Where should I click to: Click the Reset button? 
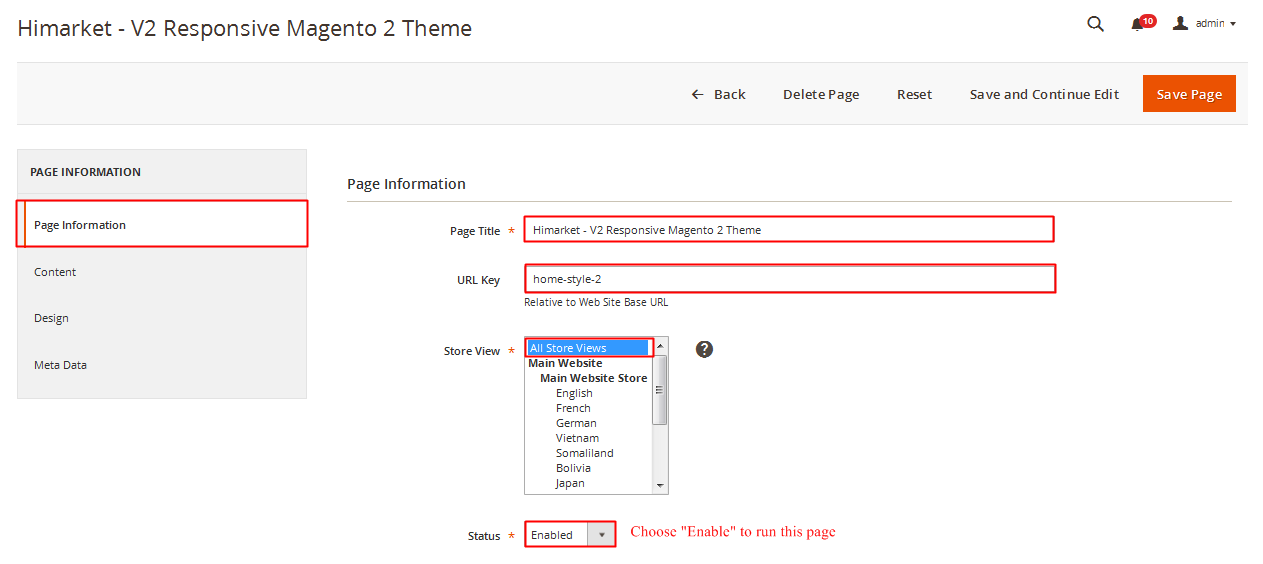(914, 94)
